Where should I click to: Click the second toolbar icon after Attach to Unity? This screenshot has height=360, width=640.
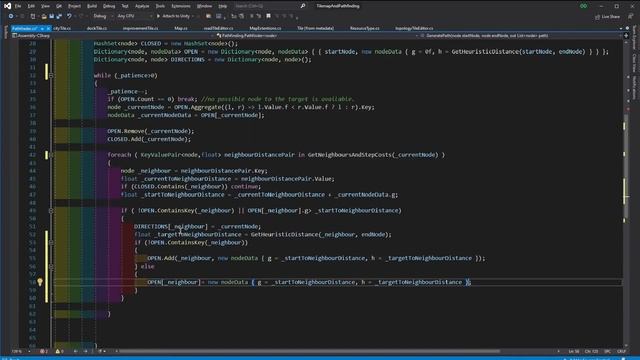pyautogui.click(x=219, y=16)
